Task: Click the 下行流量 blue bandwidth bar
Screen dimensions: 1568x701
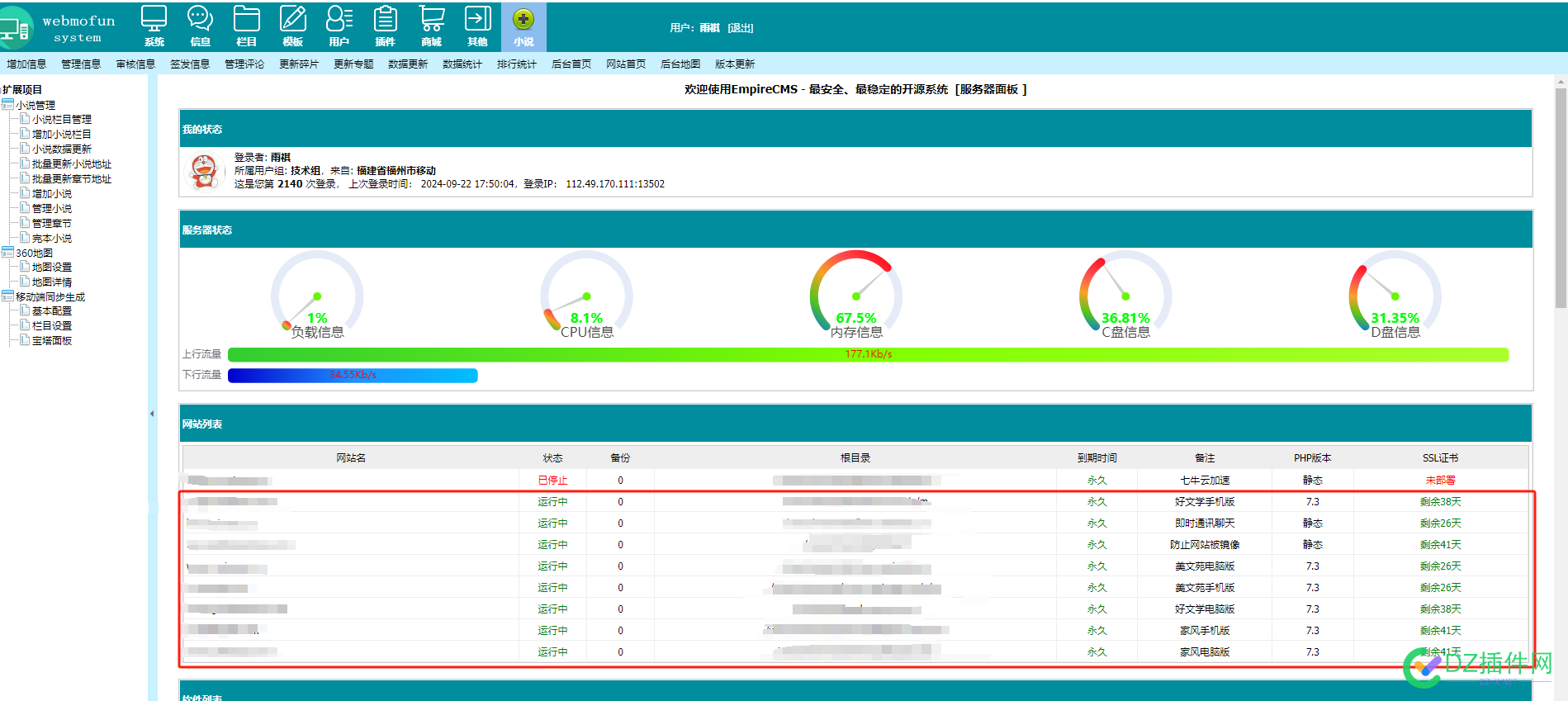Action: click(x=353, y=375)
